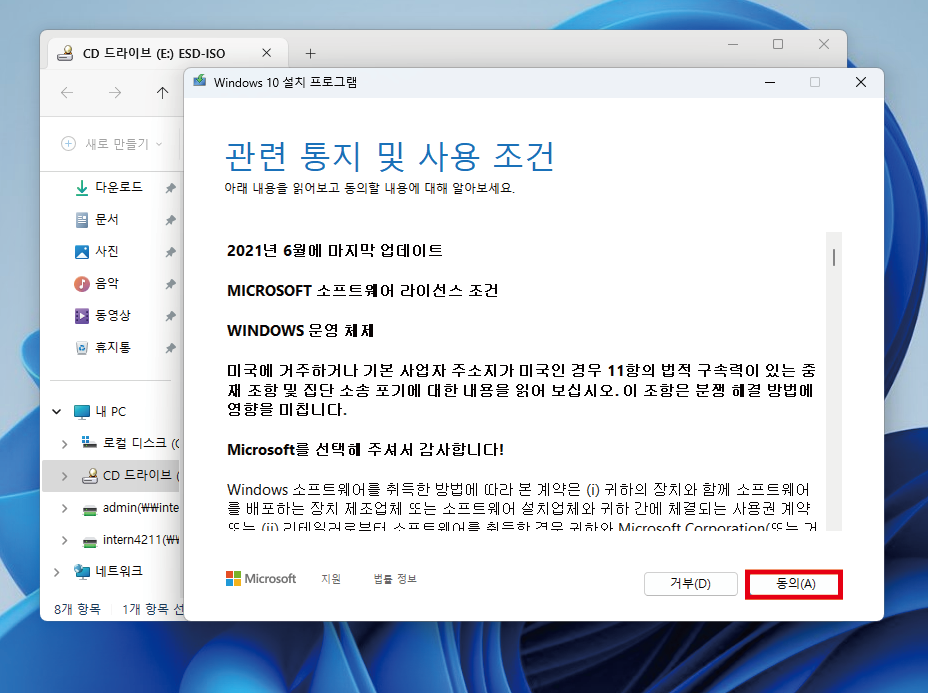Expand the 로컬 디스크 tree node
Viewport: 928px width, 693px height.
[65, 444]
